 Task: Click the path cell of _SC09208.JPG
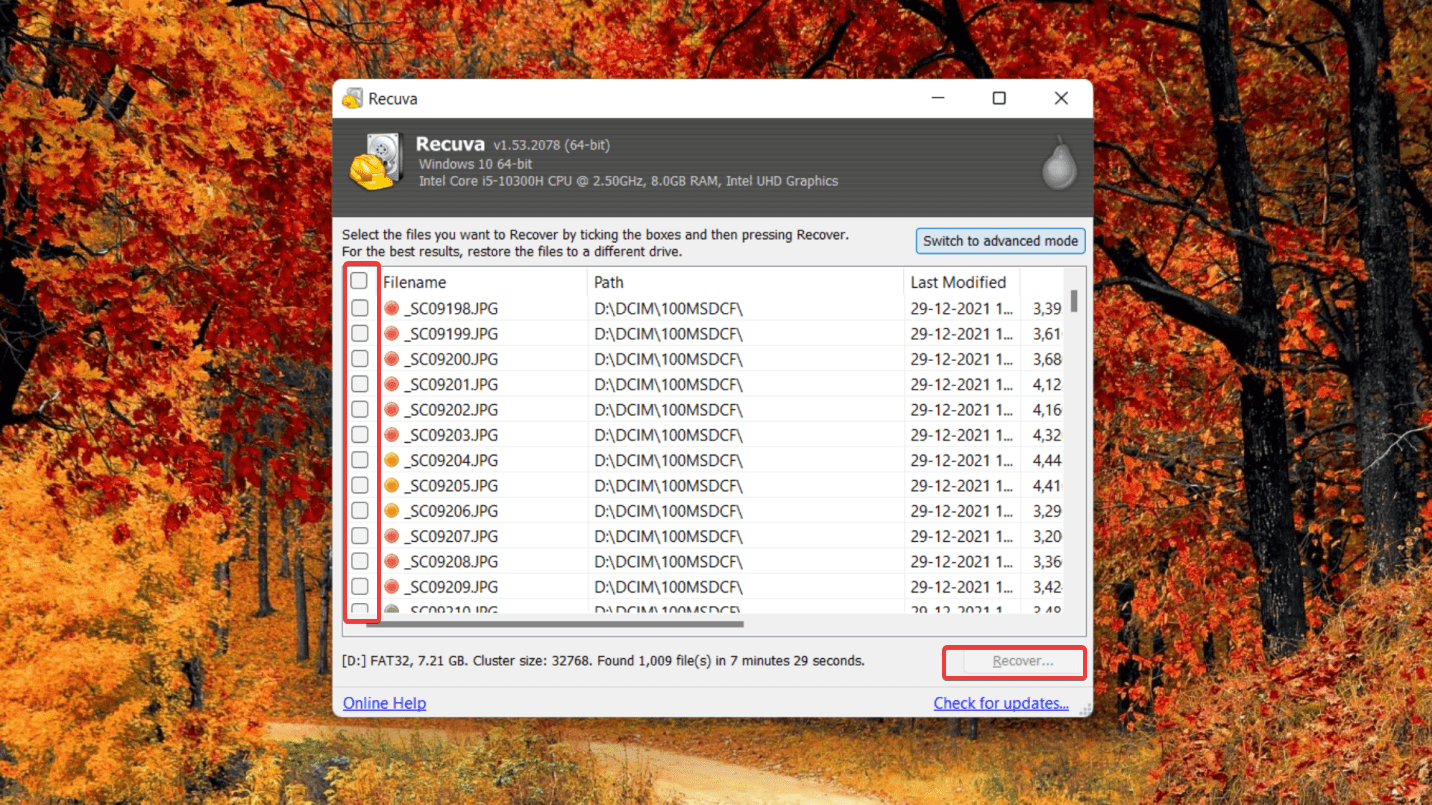(669, 561)
